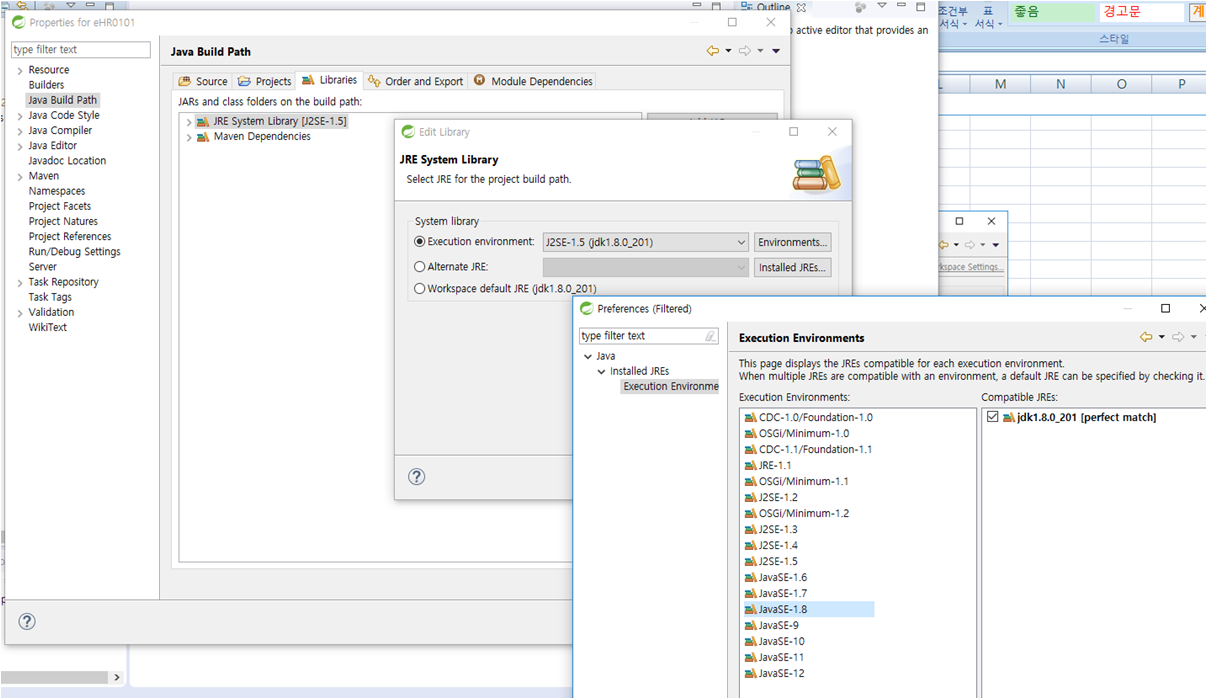Select Execution environment radio button
Screen dimensions: 1207x699
point(420,242)
